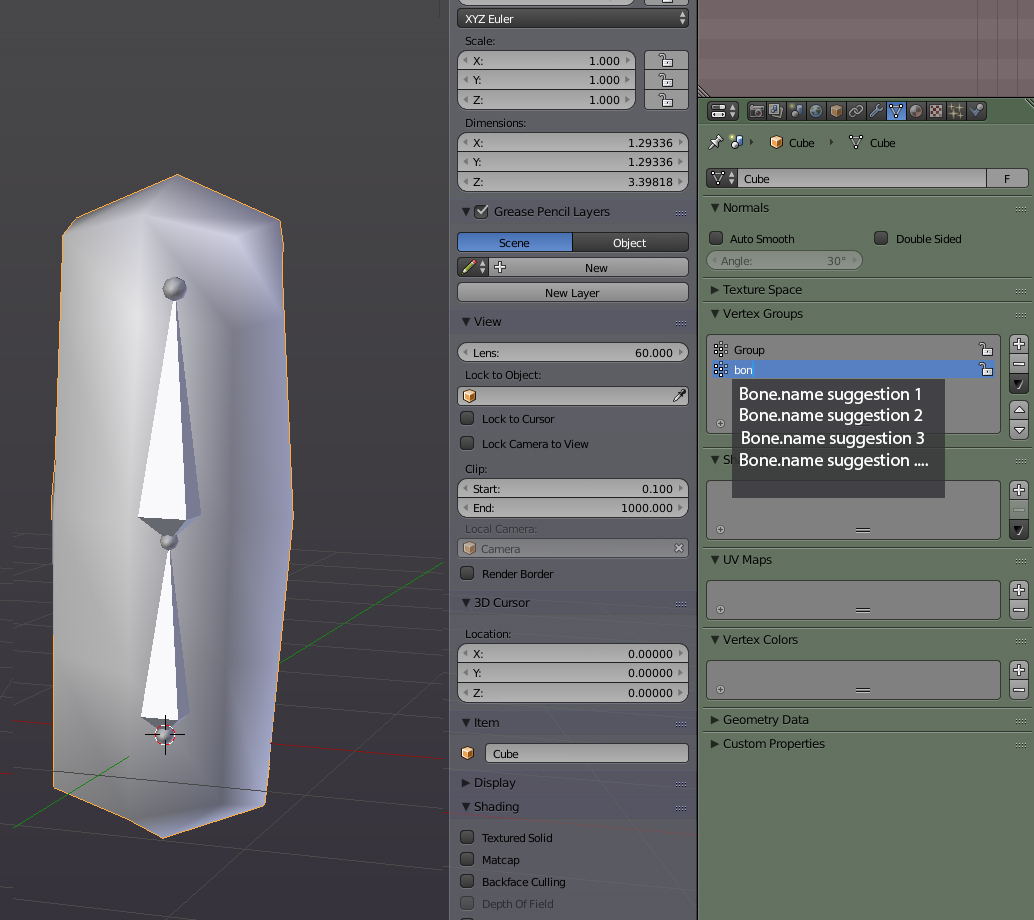Enable the Matcap checkbox
Screen dimensions: 1034x920
pos(467,859)
